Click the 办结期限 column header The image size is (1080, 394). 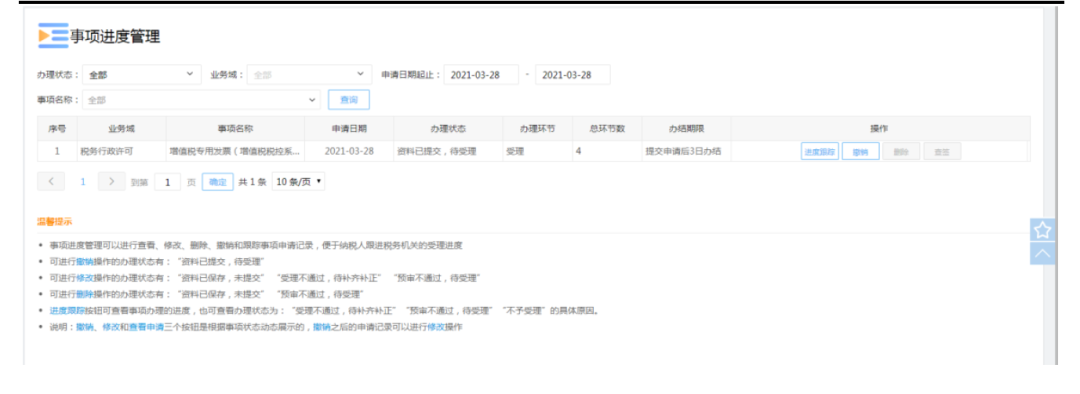click(686, 129)
